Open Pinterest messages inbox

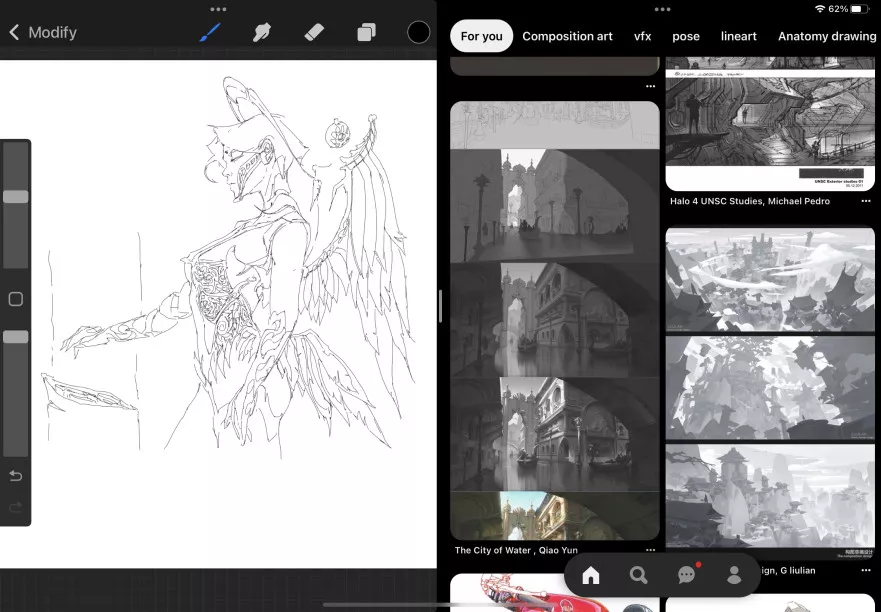pos(686,575)
